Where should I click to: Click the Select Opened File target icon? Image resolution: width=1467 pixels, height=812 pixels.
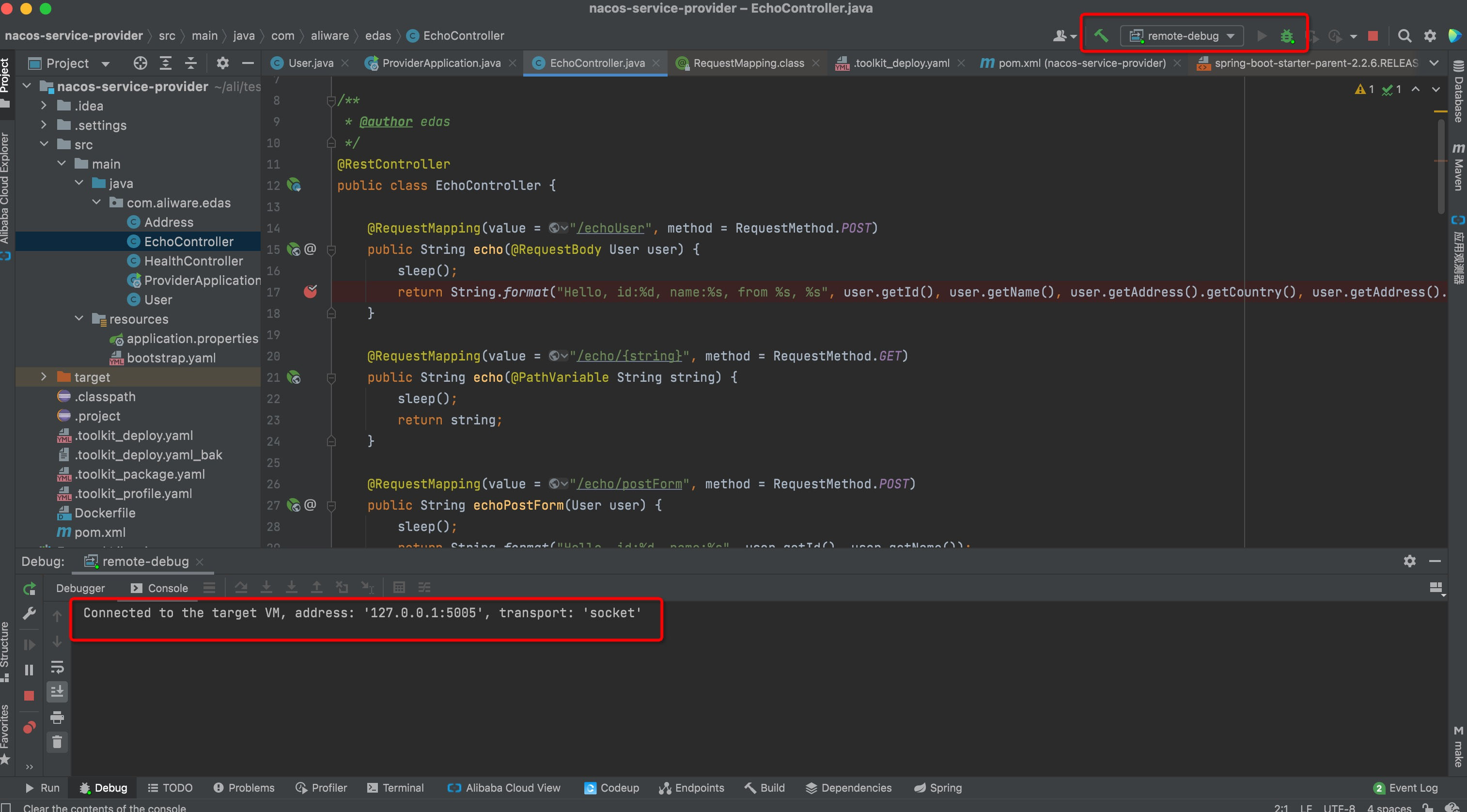click(140, 63)
